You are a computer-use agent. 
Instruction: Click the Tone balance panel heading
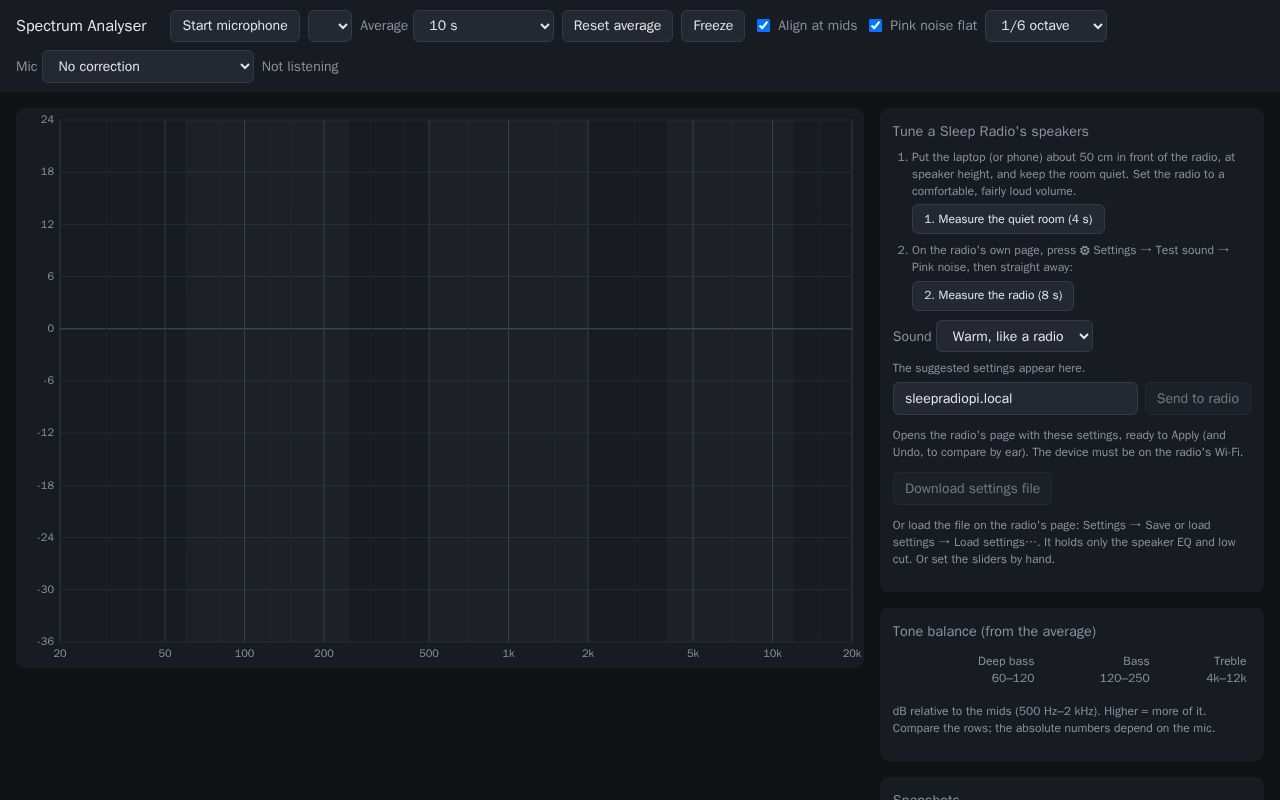point(994,632)
